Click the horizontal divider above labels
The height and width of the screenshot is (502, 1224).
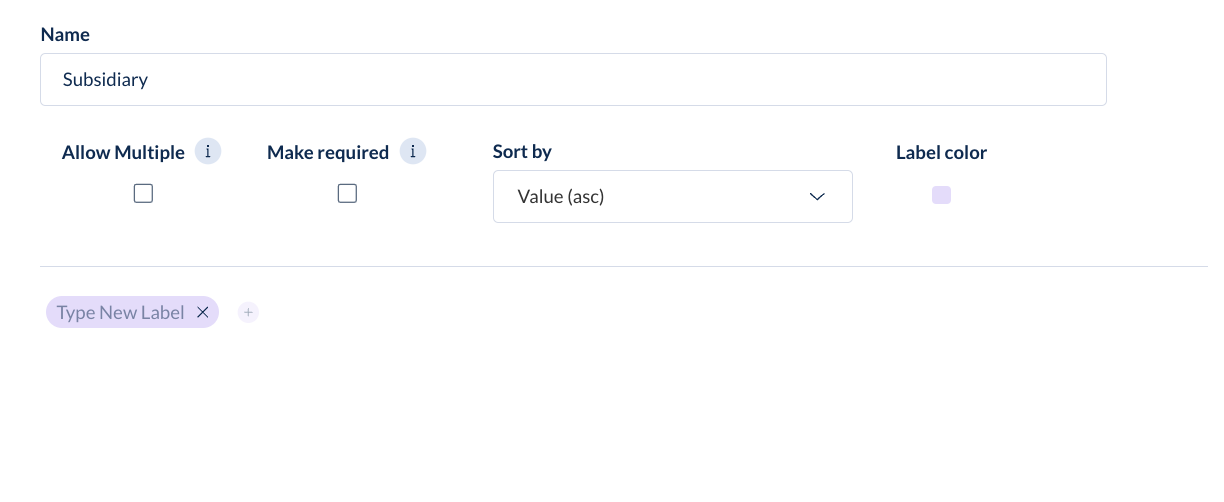[x=624, y=266]
